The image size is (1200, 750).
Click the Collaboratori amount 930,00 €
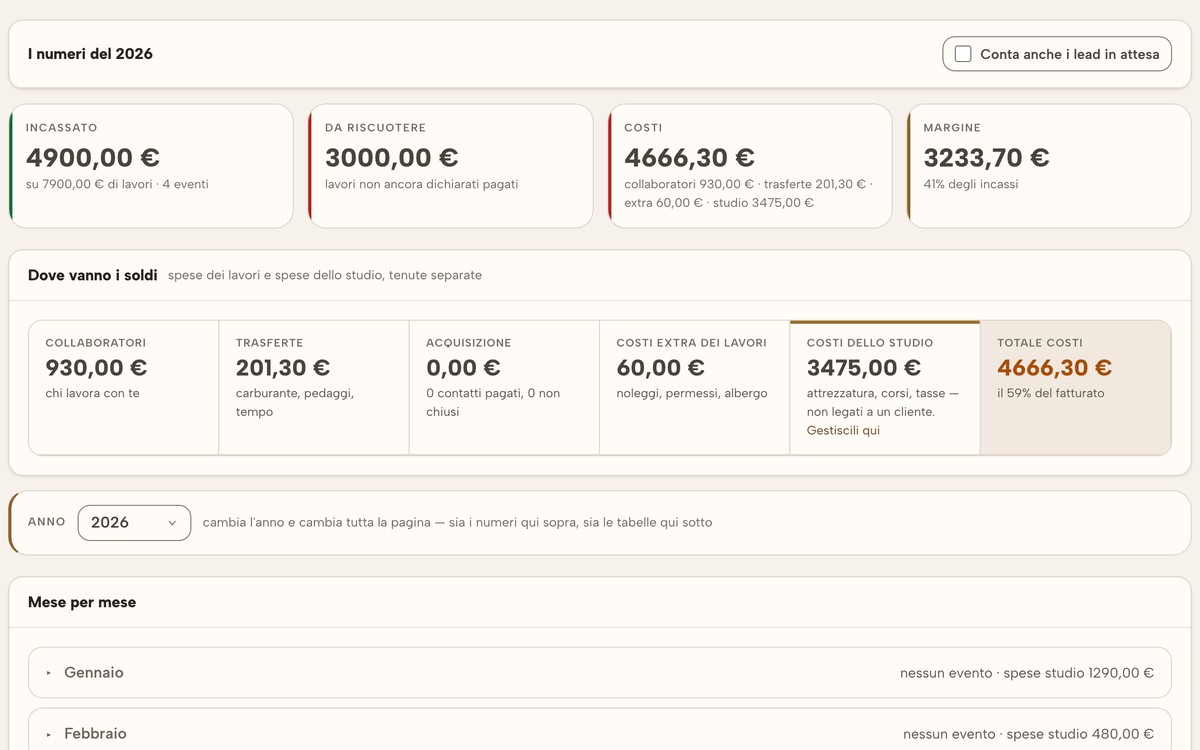point(96,368)
